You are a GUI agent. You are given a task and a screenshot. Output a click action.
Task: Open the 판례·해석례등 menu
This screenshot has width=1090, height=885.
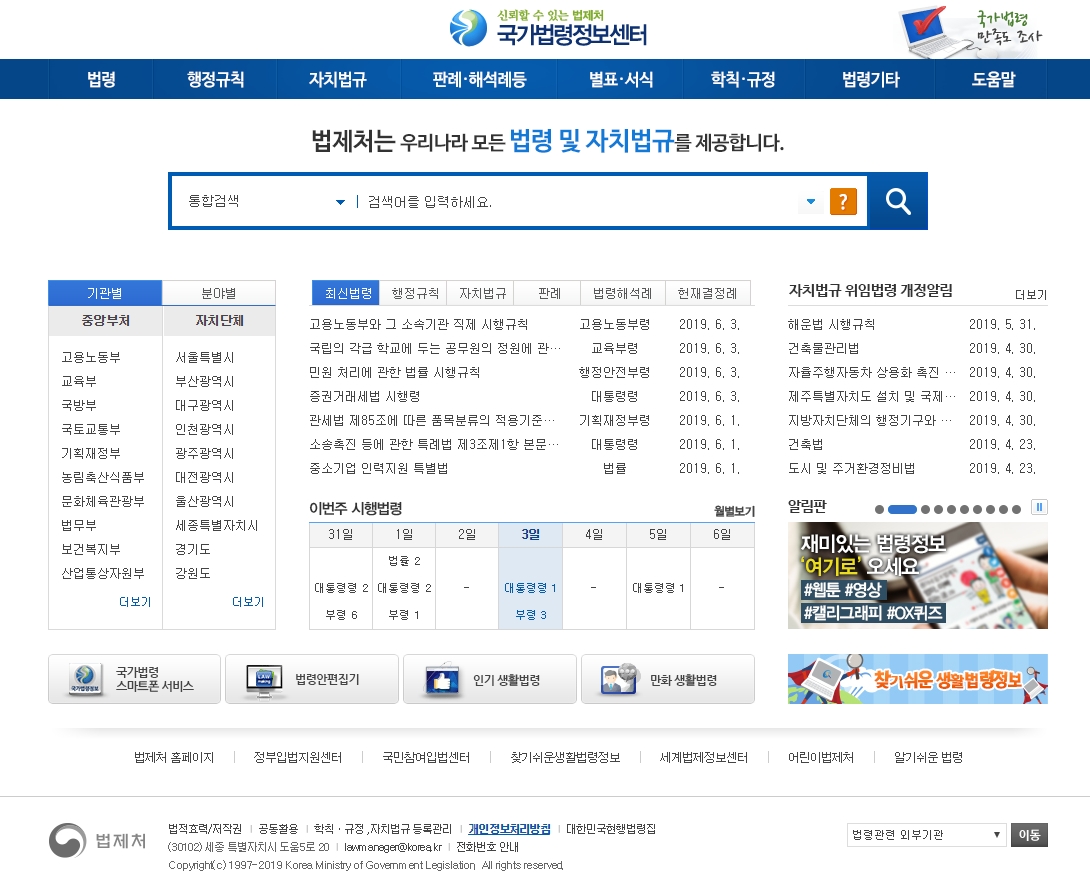click(479, 80)
